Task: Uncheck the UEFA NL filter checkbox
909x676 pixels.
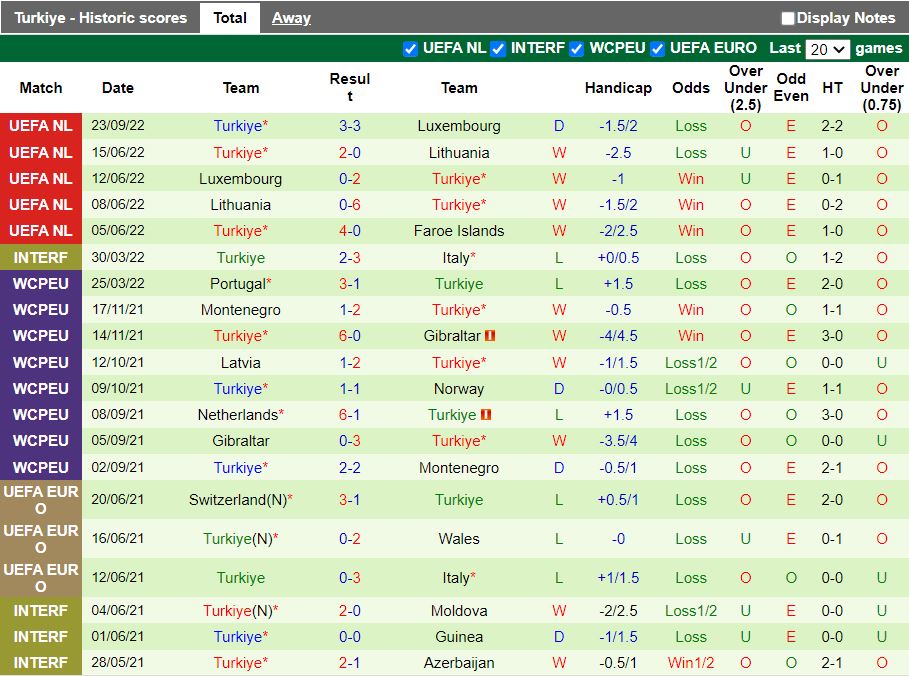Action: (x=410, y=49)
